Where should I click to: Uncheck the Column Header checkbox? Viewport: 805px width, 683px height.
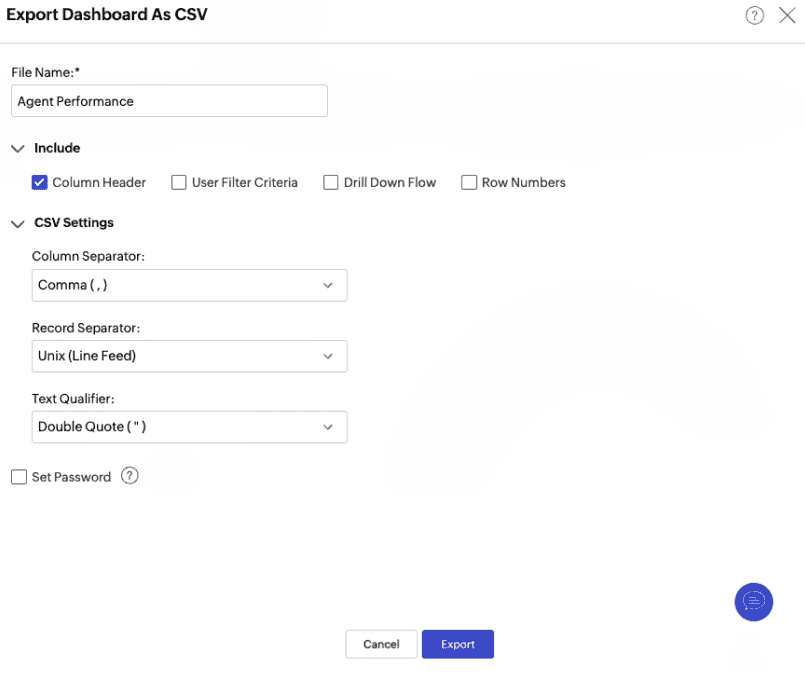(x=40, y=183)
